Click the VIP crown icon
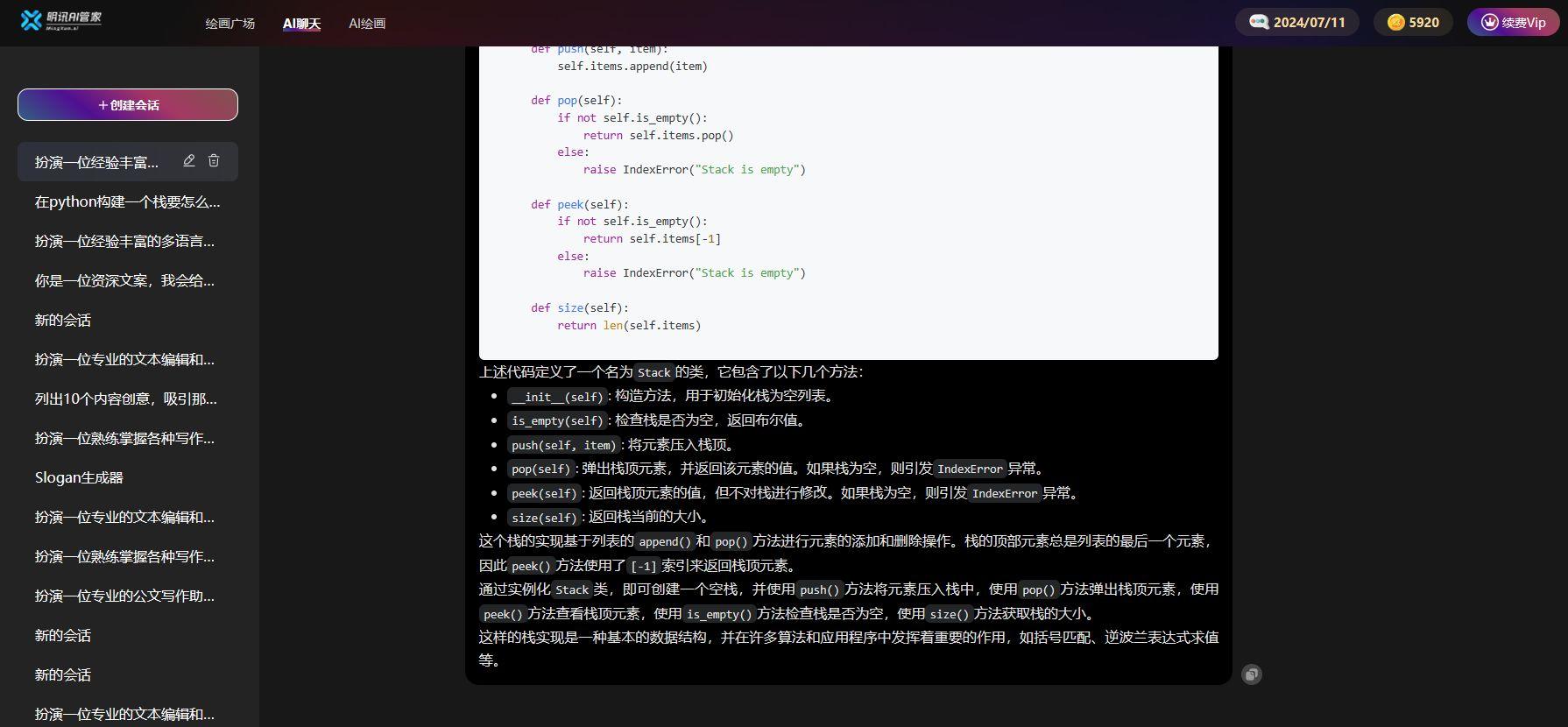Viewport: 1568px width, 727px height. pyautogui.click(x=1489, y=23)
